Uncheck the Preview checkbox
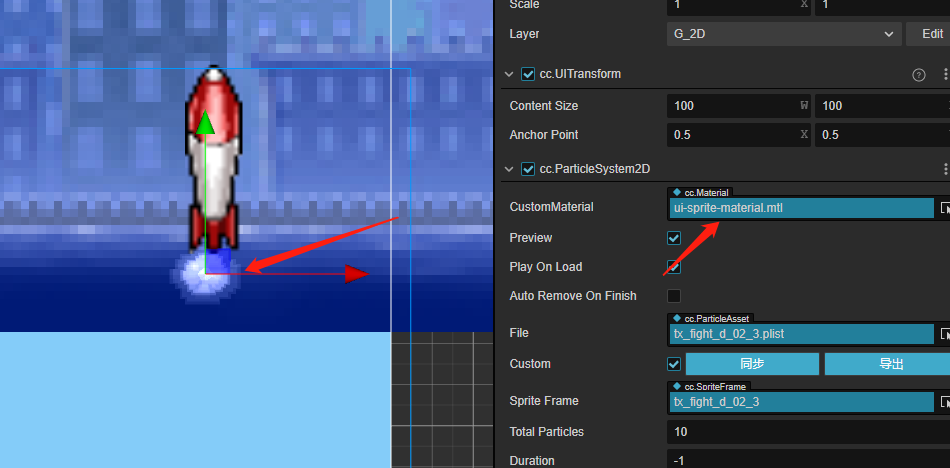 (674, 238)
